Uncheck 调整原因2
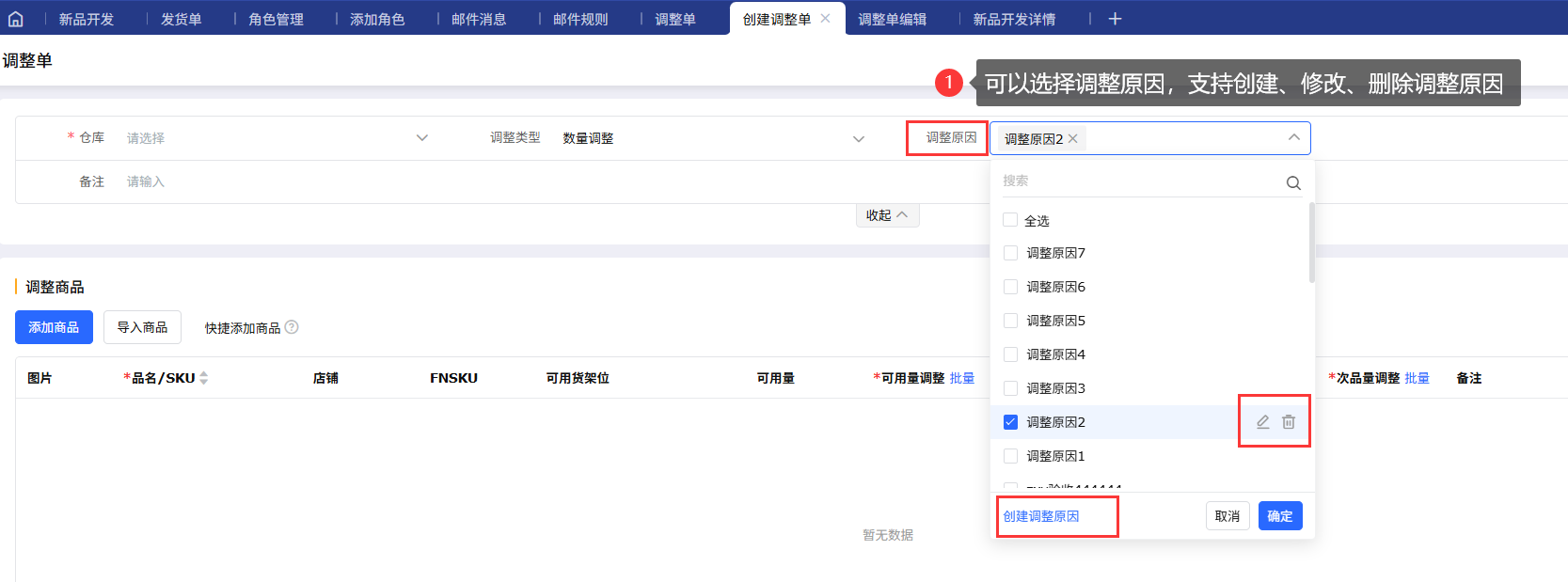 point(1010,422)
